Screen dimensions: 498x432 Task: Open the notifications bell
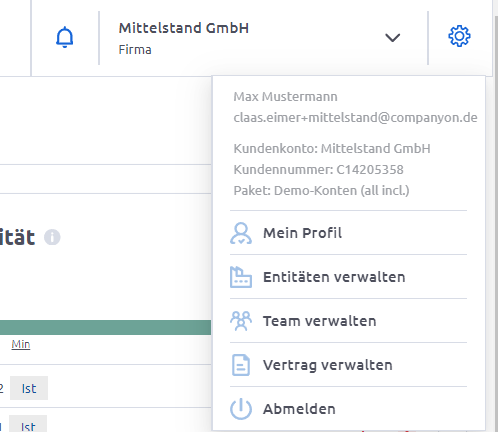[x=64, y=37]
